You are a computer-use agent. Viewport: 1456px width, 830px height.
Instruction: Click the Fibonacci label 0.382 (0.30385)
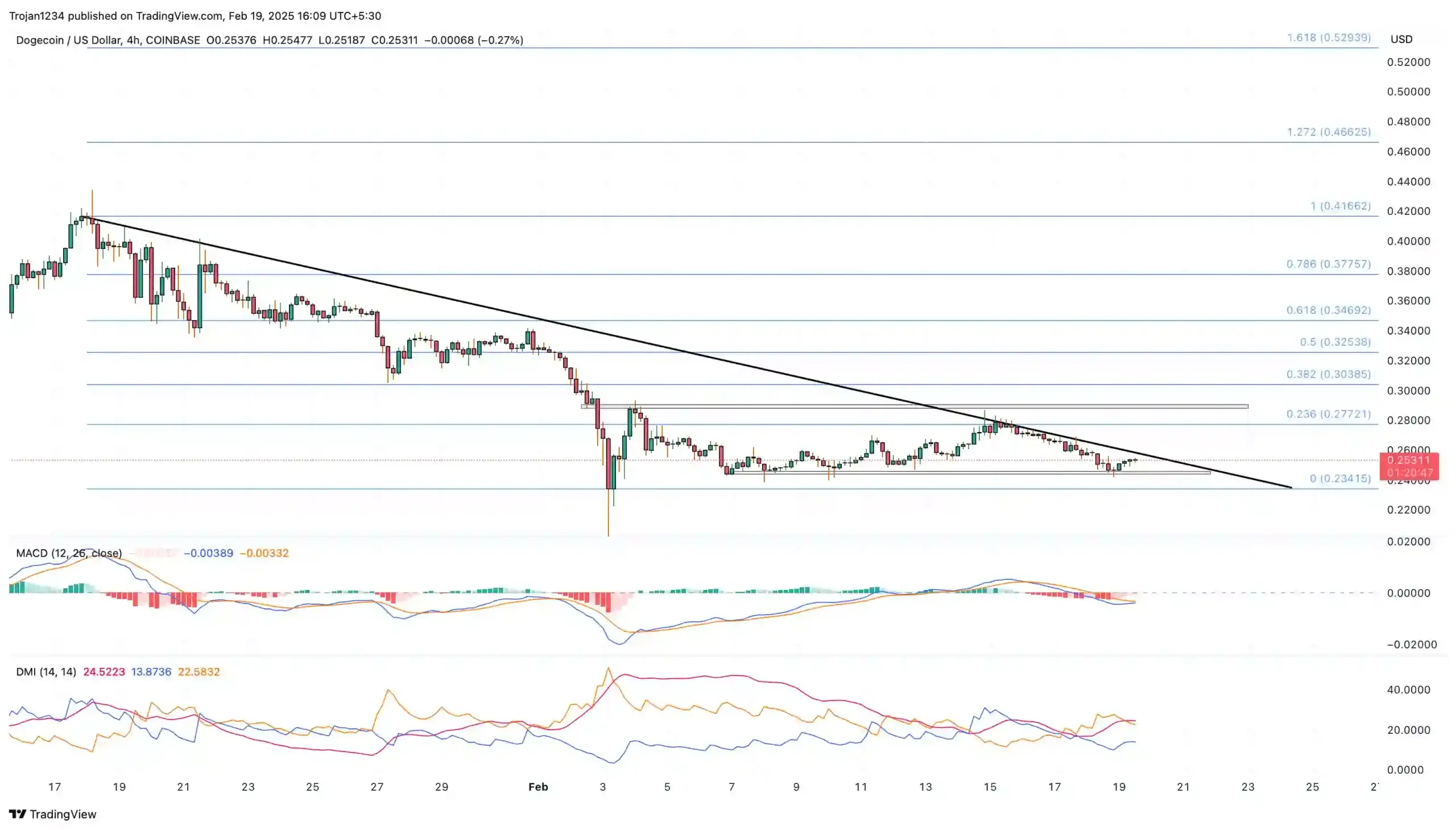[x=1328, y=374]
